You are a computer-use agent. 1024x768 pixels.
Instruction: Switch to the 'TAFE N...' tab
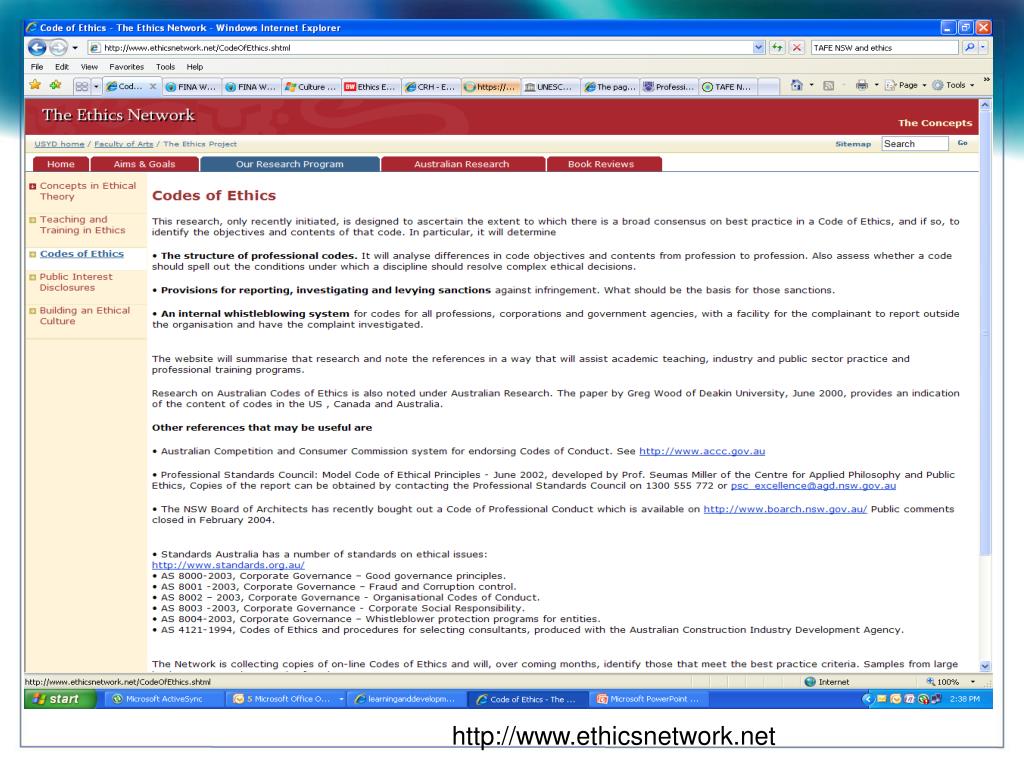[728, 87]
